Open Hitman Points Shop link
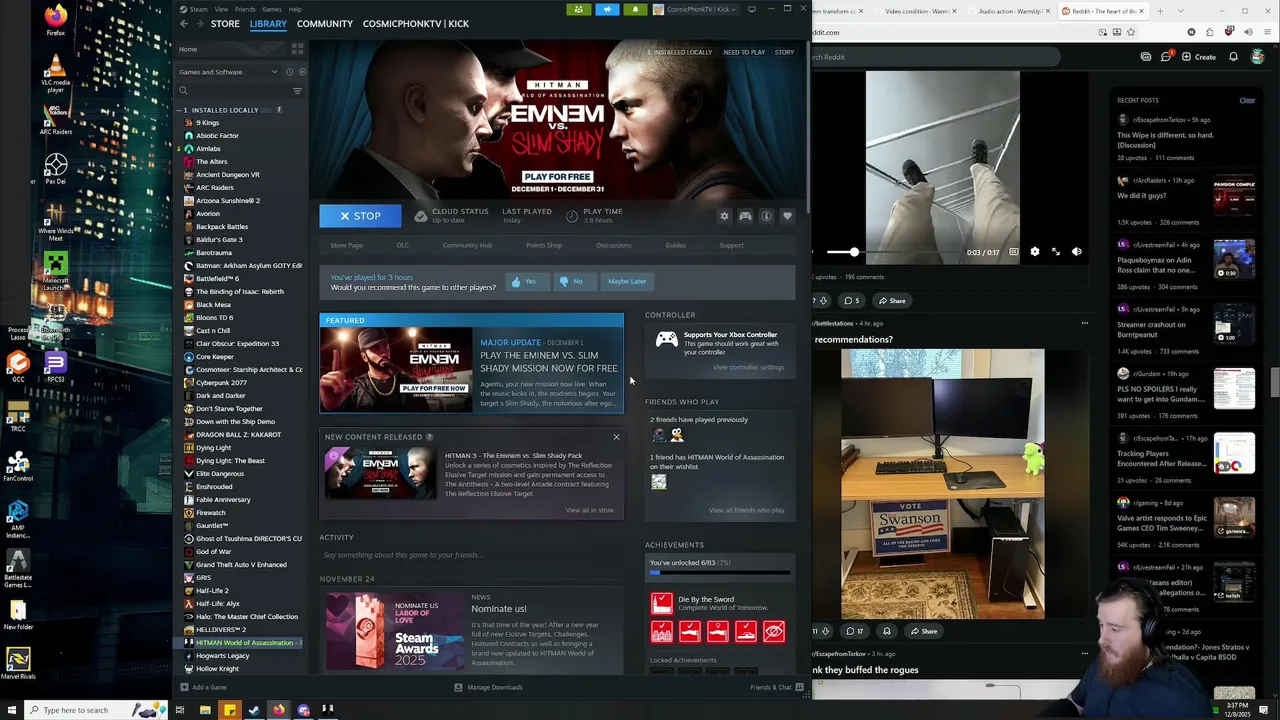Image resolution: width=1280 pixels, height=720 pixels. click(x=544, y=245)
